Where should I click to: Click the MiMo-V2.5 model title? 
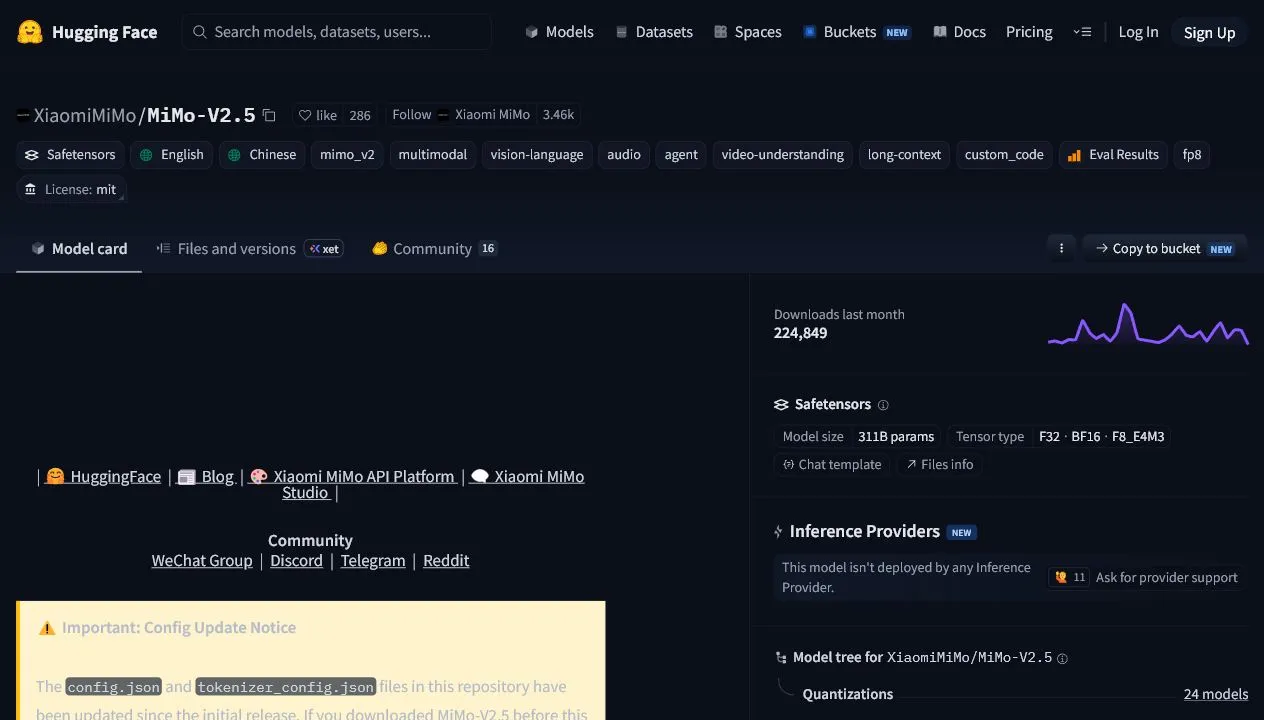(x=201, y=115)
